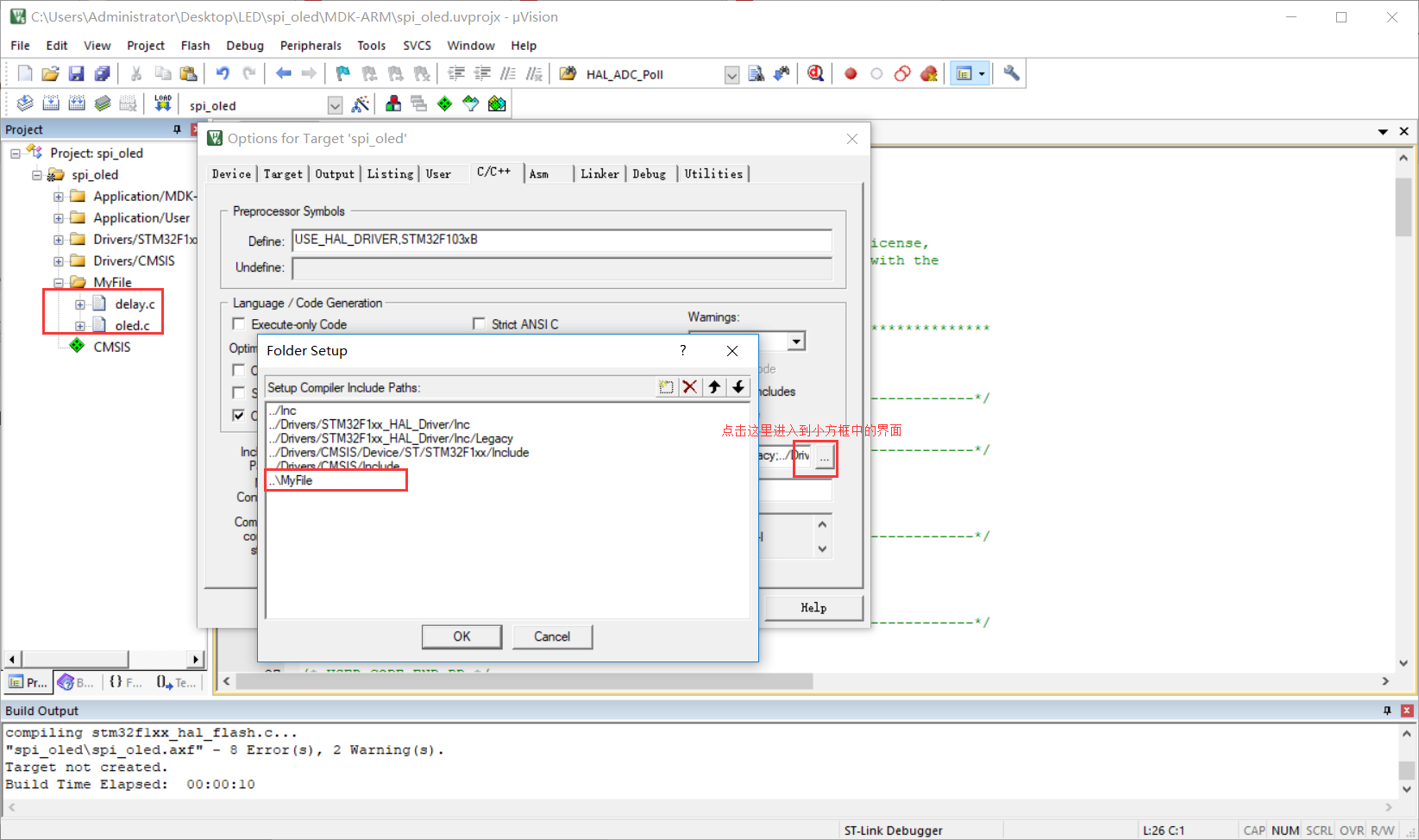
Task: Click the Select Software Packs icon
Action: (x=471, y=104)
